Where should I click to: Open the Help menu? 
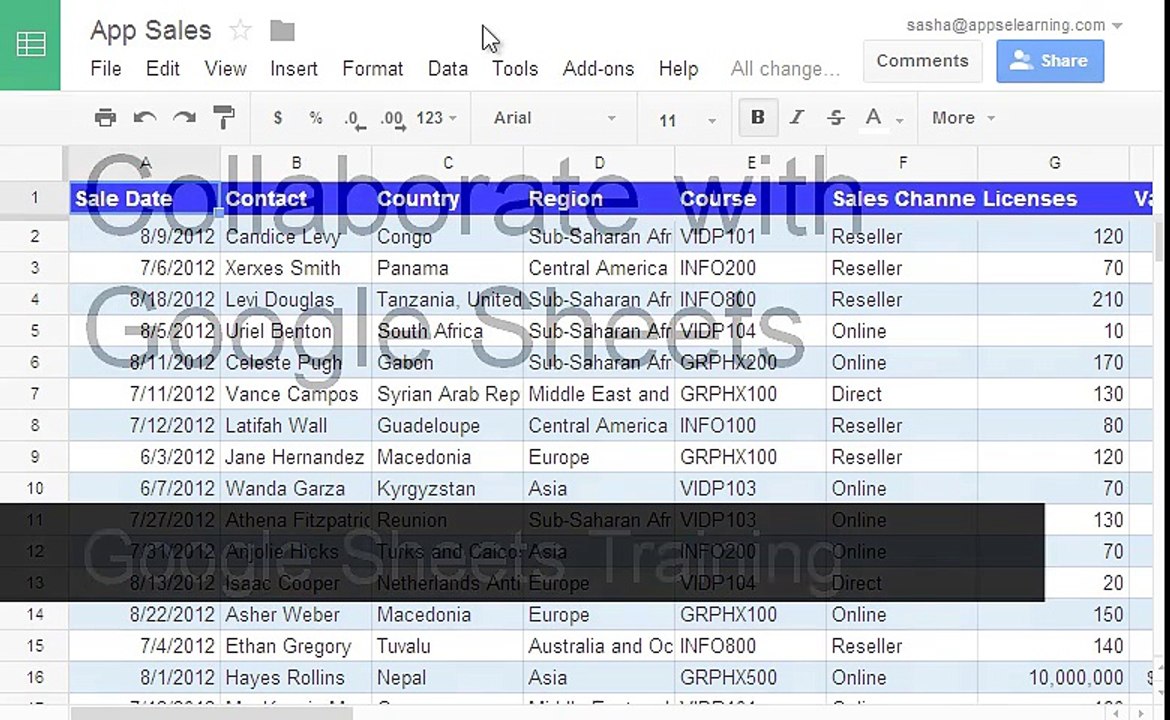pos(678,69)
